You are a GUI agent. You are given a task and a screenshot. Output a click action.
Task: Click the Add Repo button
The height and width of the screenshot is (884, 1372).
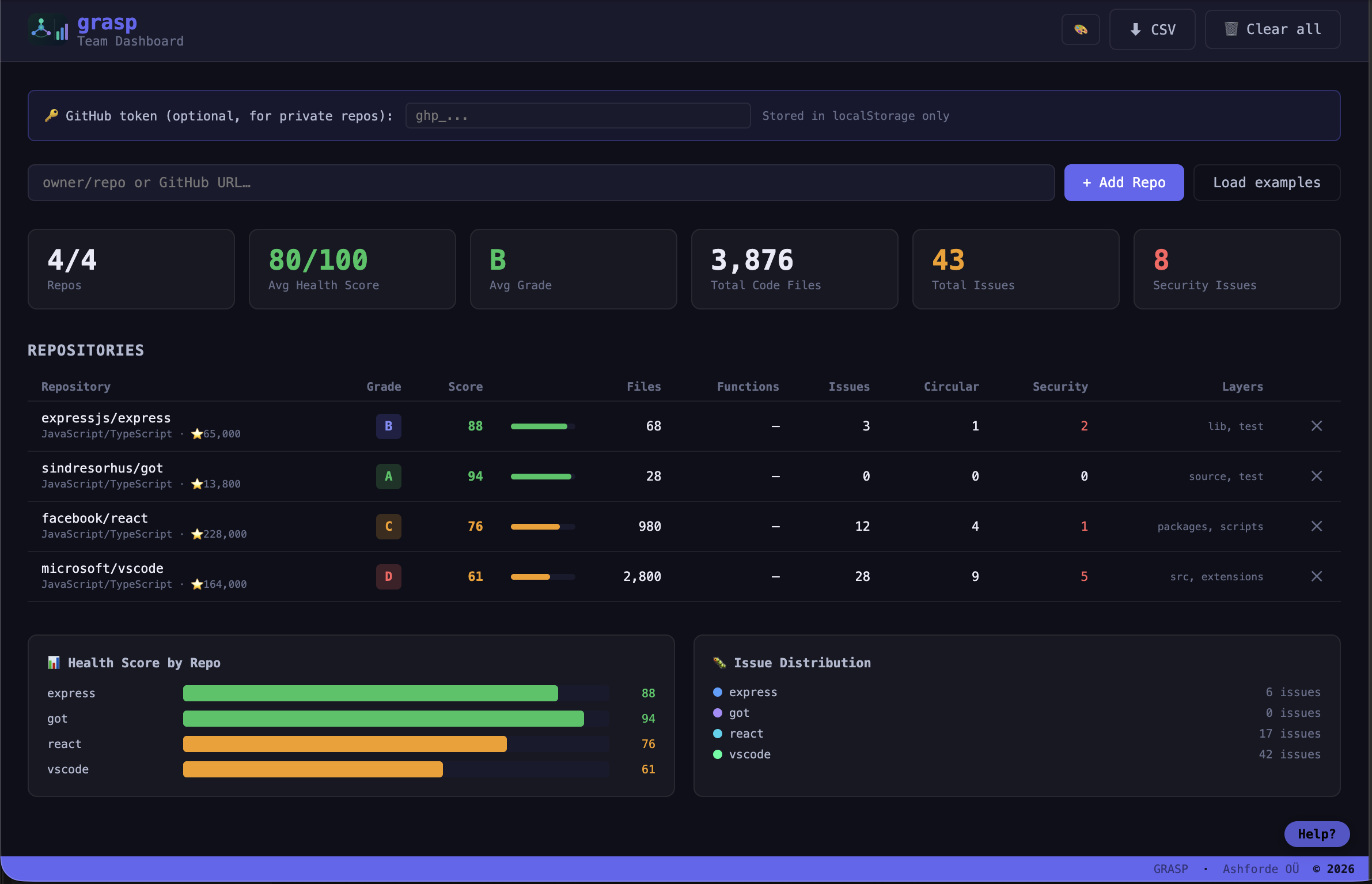[1123, 182]
